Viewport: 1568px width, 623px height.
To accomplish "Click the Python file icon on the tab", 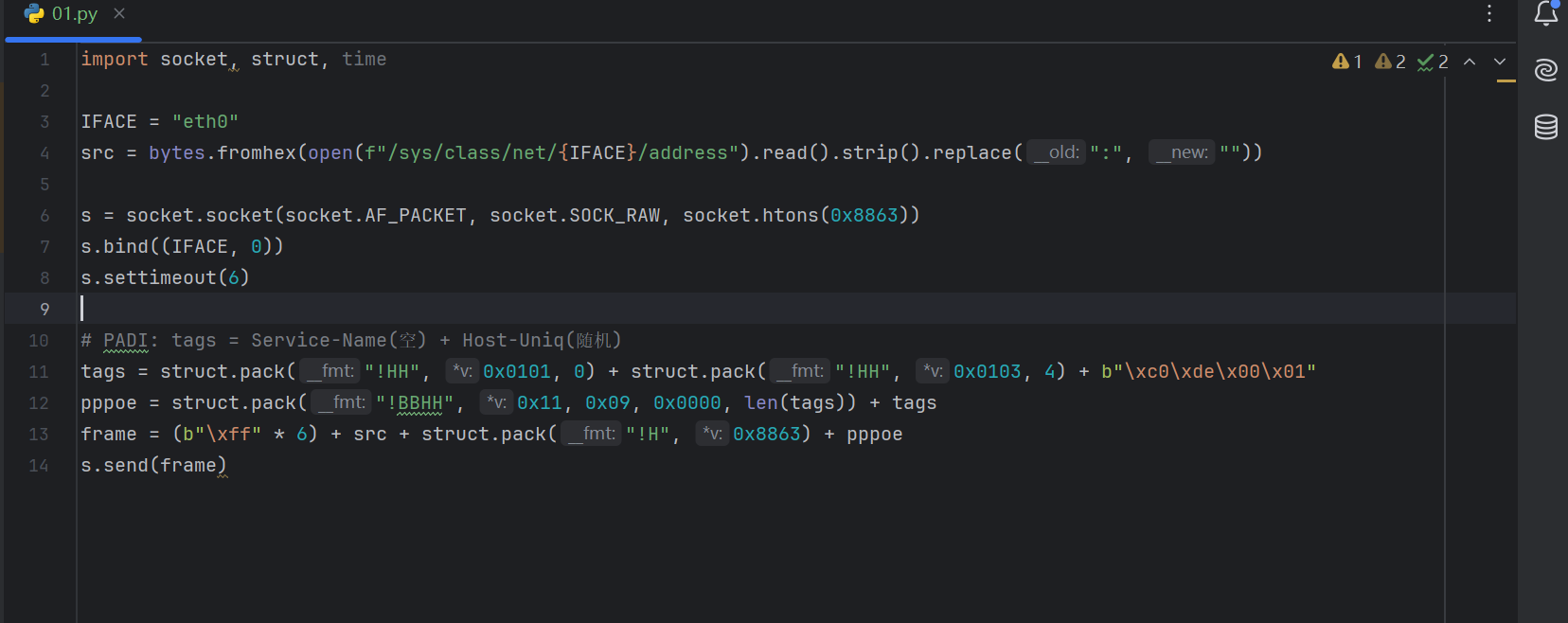I will [34, 13].
